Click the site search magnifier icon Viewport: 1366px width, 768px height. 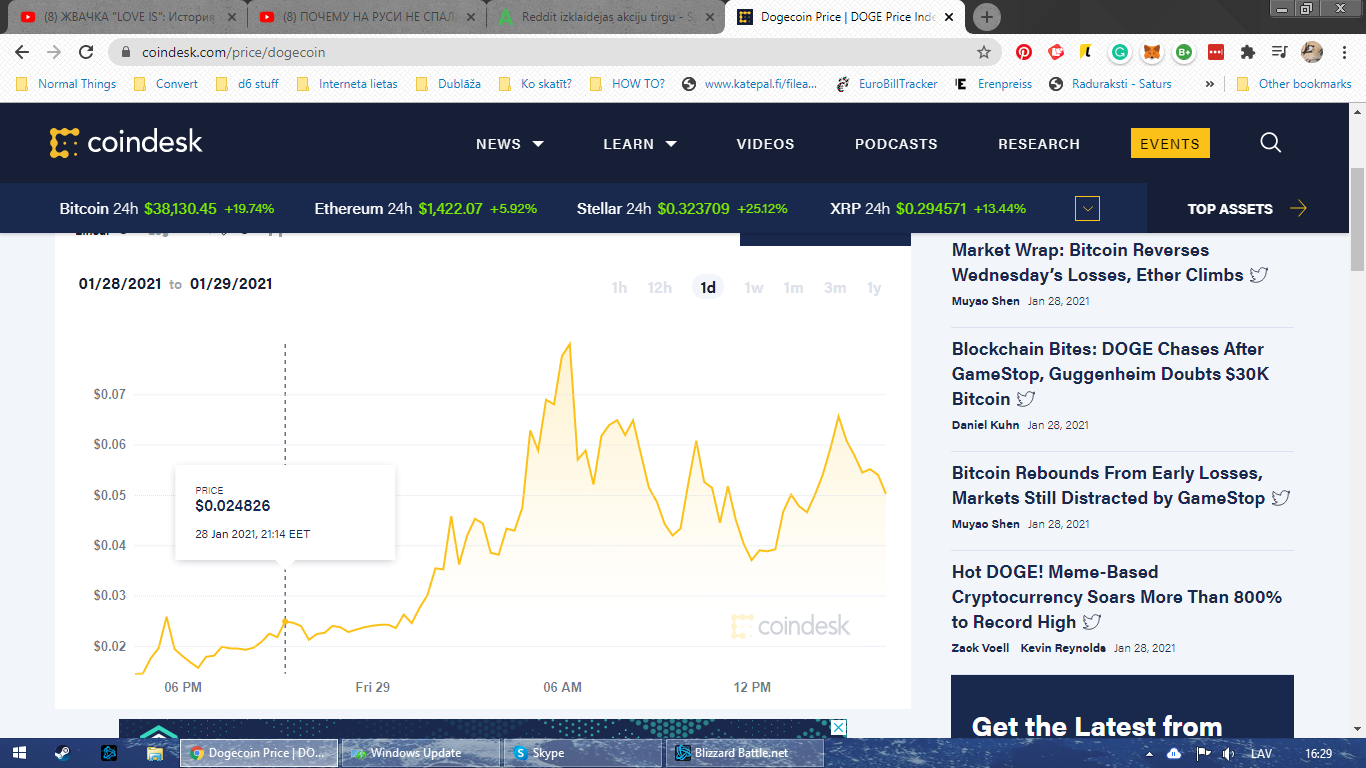tap(1270, 143)
